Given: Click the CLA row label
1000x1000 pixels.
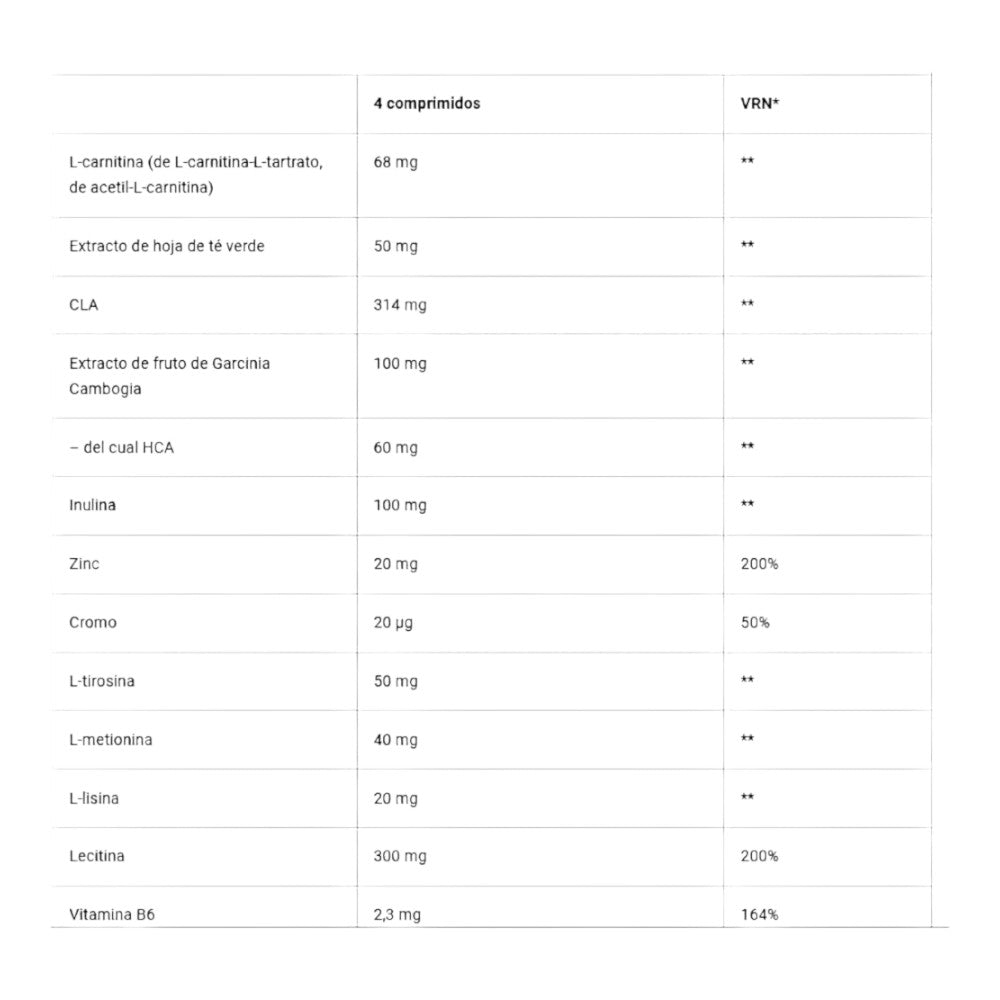Looking at the screenshot, I should click(x=84, y=305).
